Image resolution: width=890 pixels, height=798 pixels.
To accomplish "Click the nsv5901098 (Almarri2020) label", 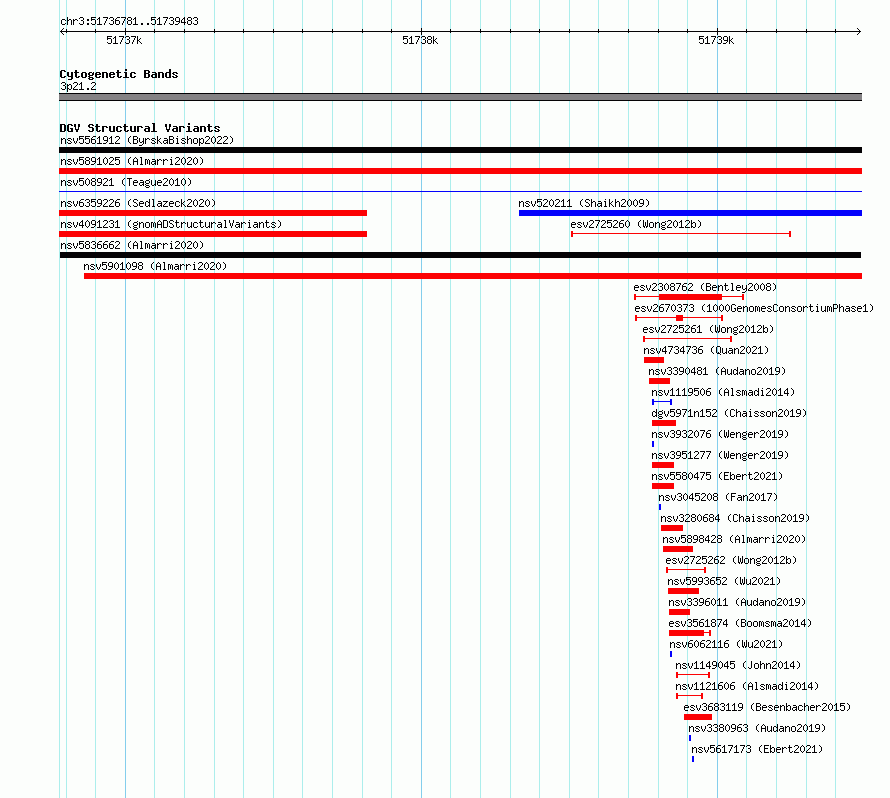I will 155,266.
